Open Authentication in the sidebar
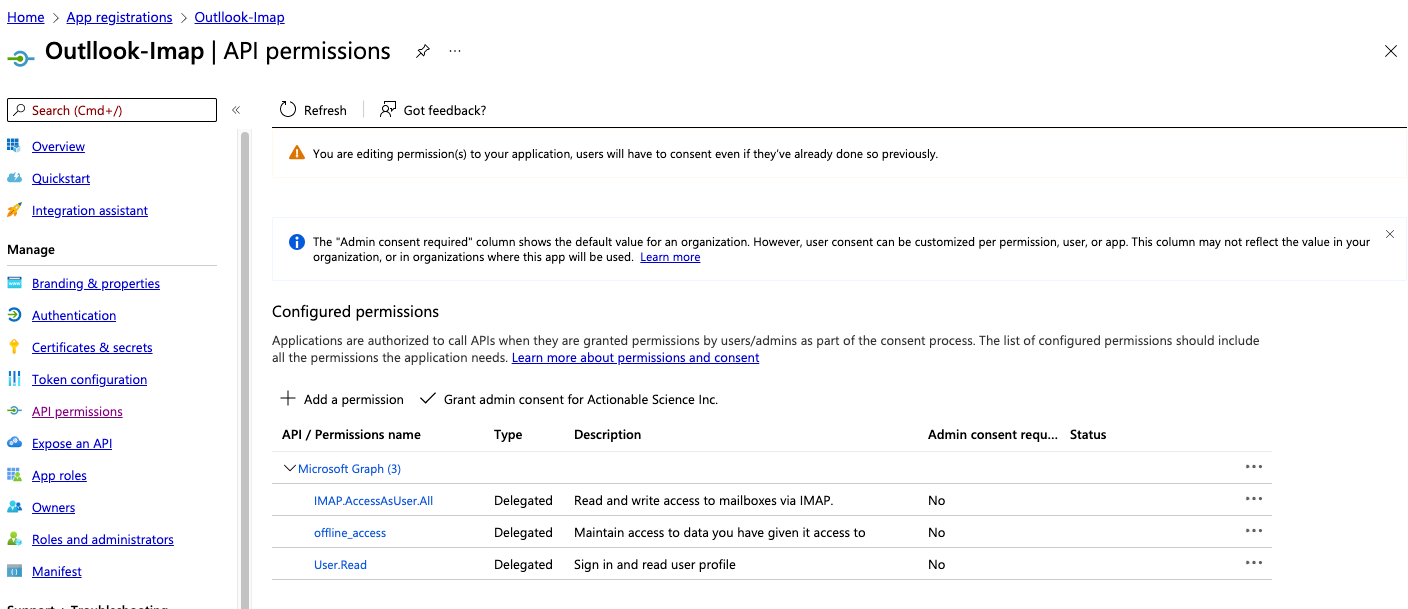Screen dimensions: 1408x609 pos(74,315)
